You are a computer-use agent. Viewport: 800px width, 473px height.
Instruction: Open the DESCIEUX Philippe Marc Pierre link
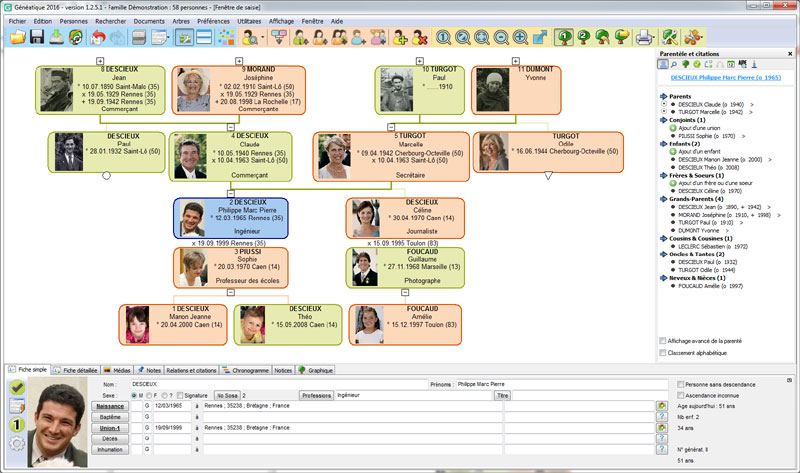pyautogui.click(x=725, y=78)
